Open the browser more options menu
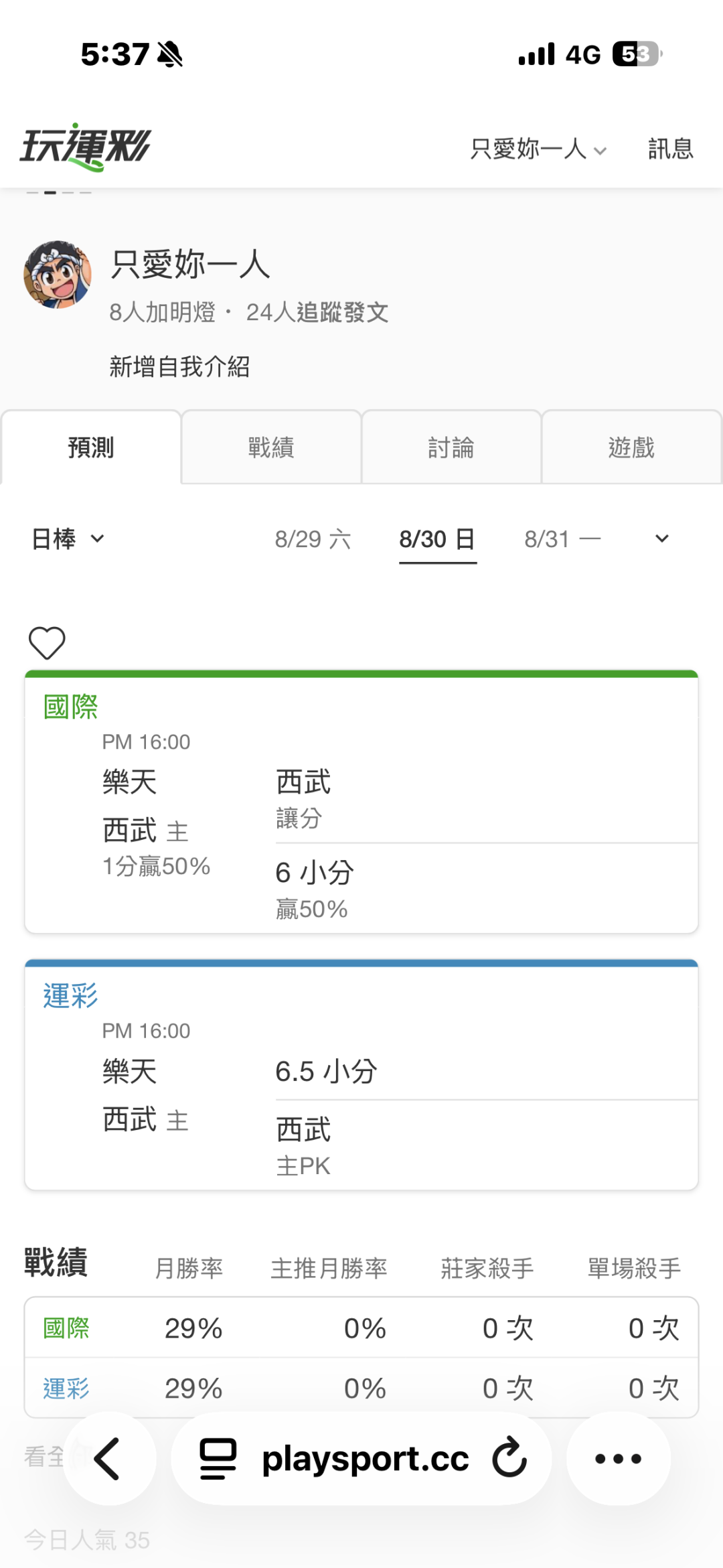 pos(618,1458)
